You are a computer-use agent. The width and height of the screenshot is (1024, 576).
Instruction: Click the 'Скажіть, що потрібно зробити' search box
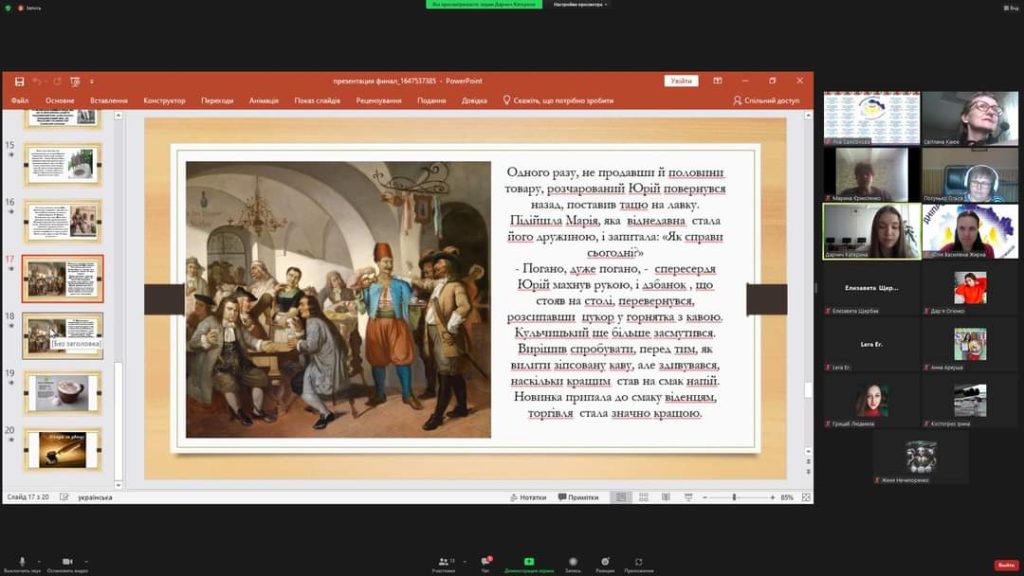558,101
